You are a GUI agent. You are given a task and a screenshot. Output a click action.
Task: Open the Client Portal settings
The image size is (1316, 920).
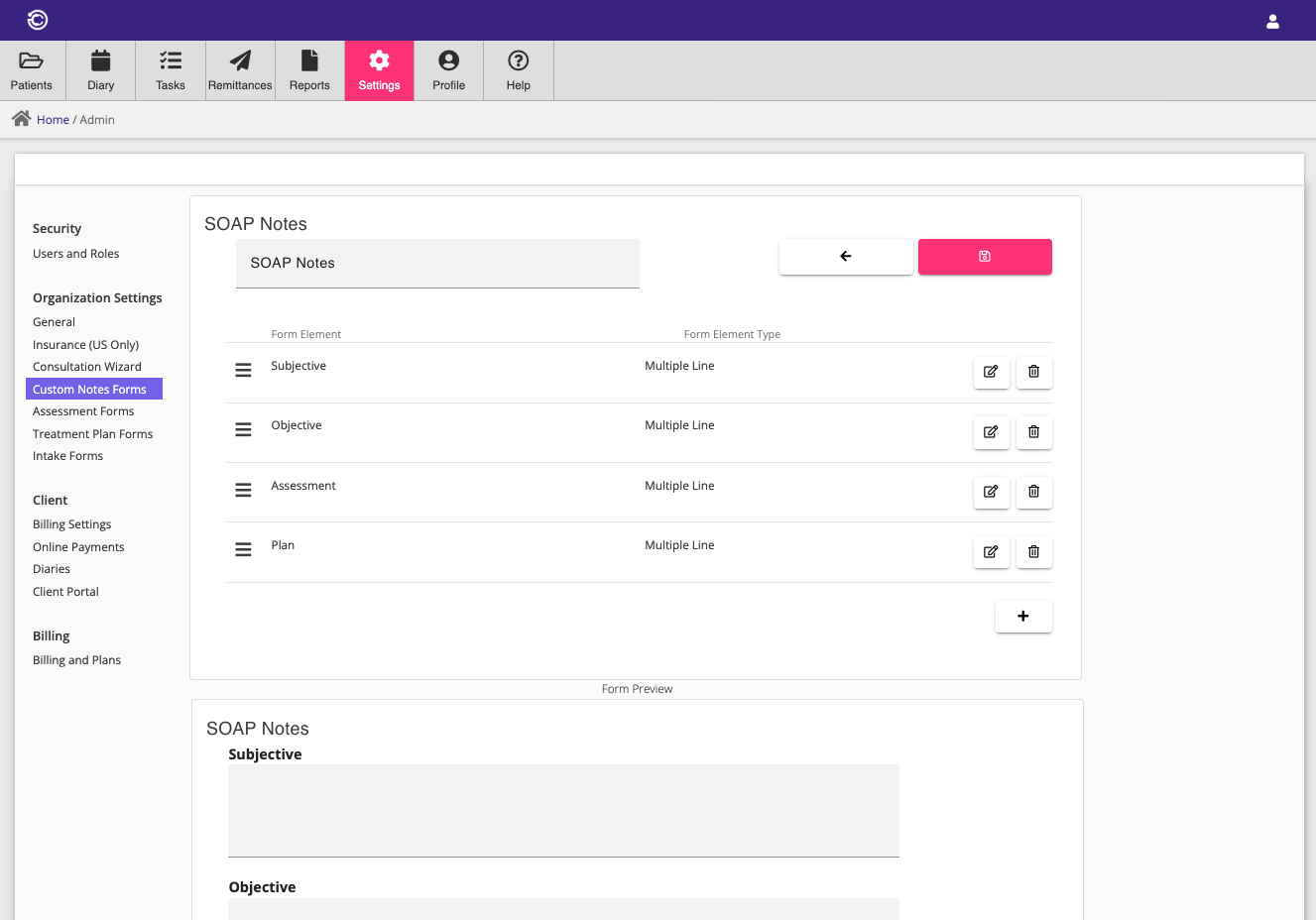click(x=65, y=591)
